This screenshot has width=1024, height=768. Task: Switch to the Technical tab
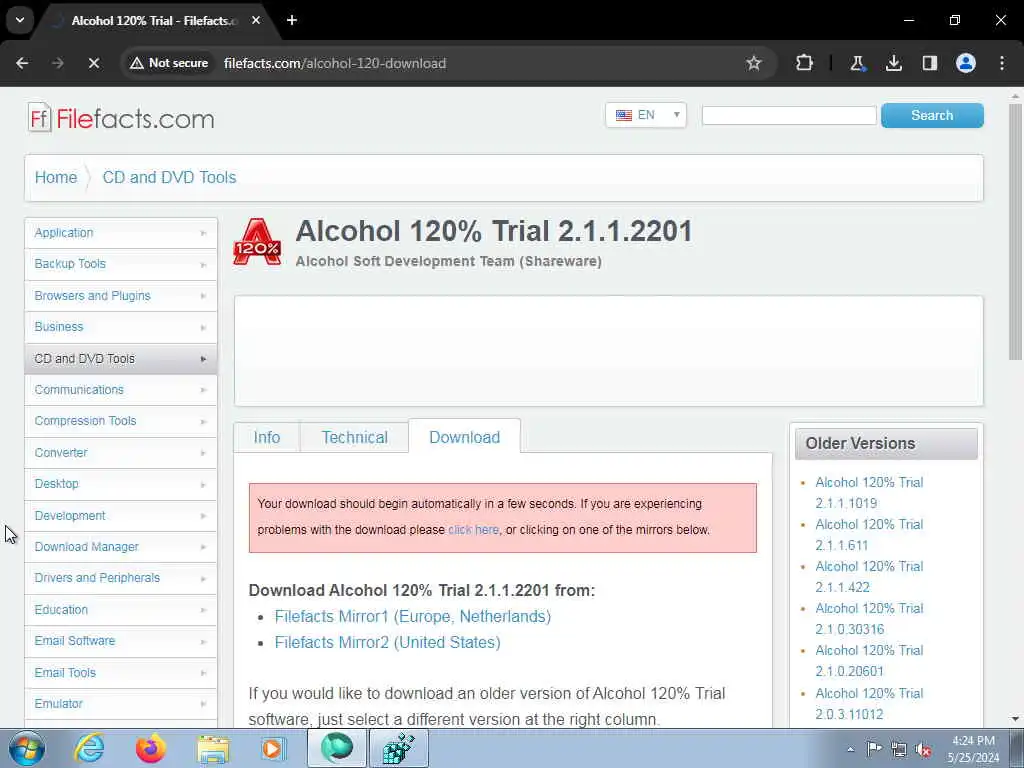click(355, 437)
